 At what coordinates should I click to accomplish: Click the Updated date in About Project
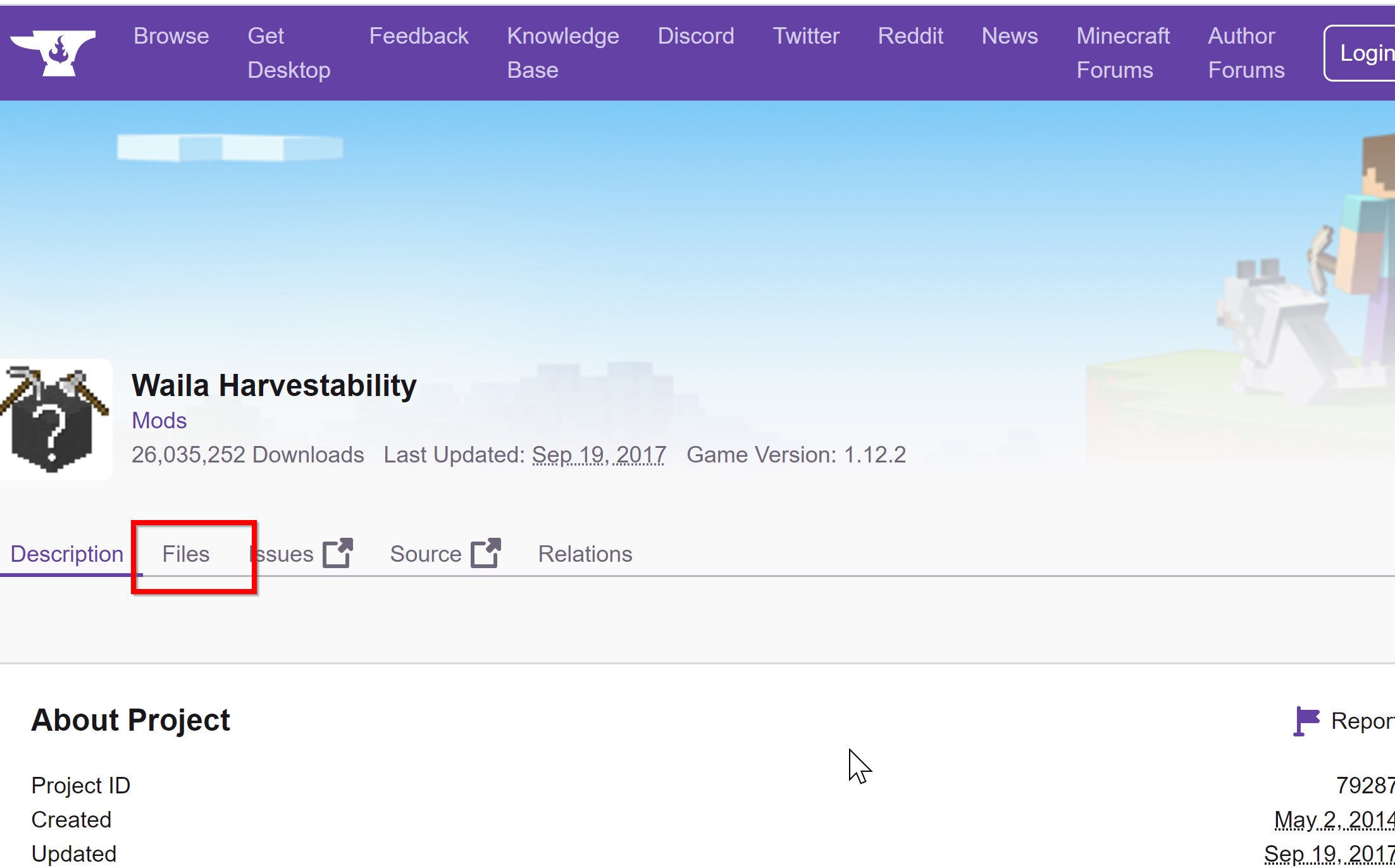point(1329,854)
